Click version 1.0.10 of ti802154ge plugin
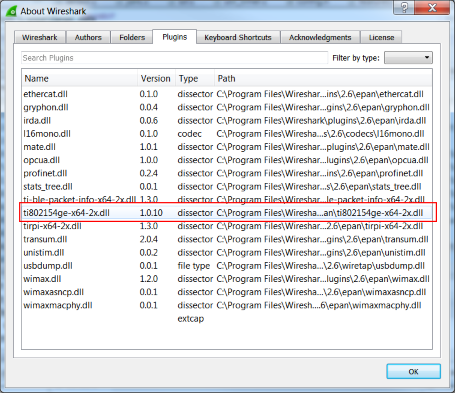Screen dimensions: 455x393 coord(151,213)
